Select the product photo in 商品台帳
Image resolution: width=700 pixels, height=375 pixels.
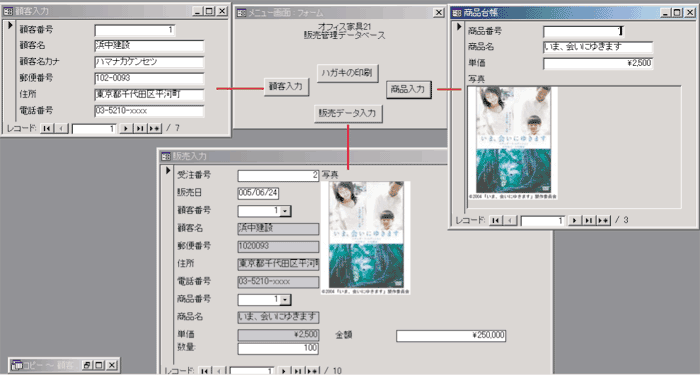(x=513, y=143)
